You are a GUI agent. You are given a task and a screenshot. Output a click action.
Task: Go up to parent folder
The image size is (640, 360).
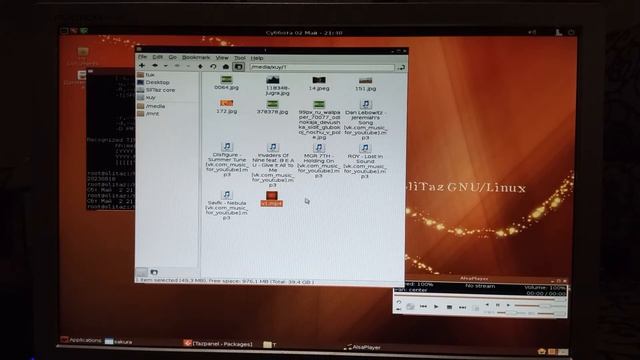point(200,66)
